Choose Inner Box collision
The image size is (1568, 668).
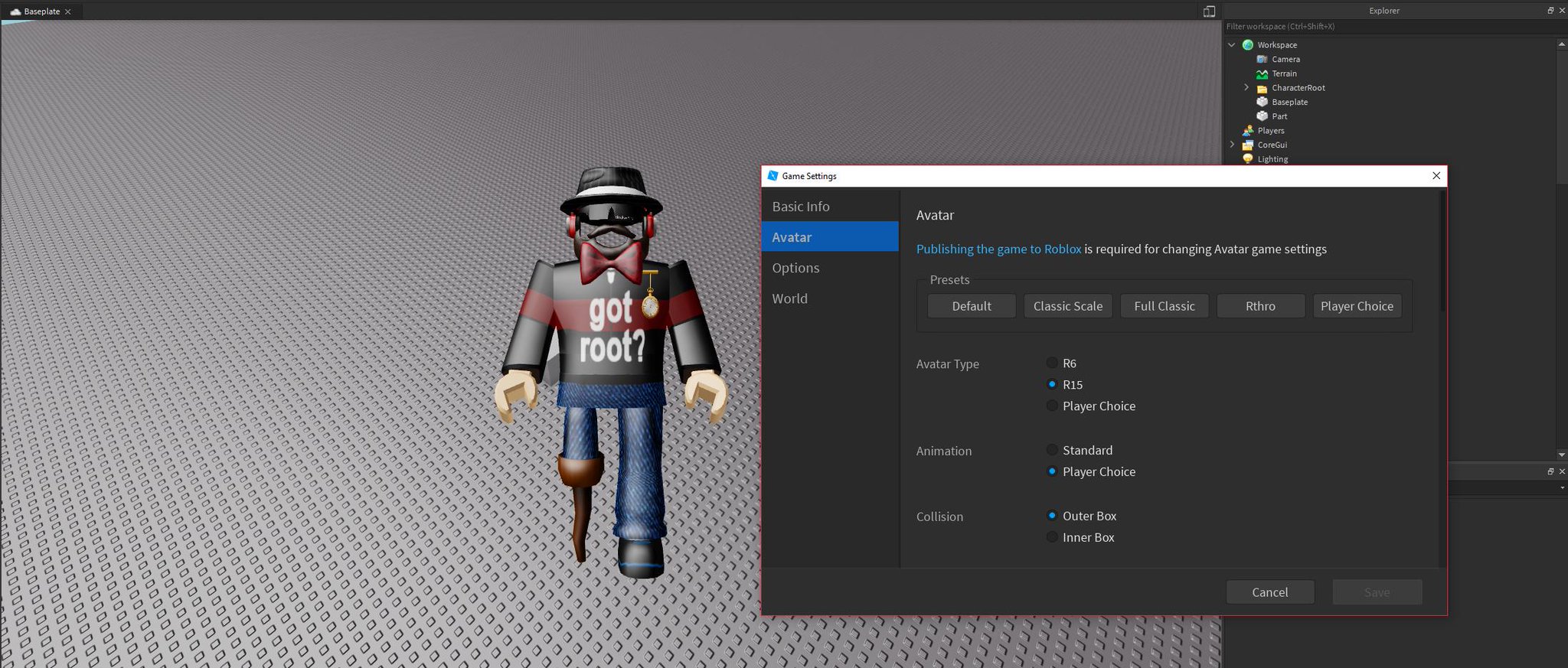click(1052, 538)
